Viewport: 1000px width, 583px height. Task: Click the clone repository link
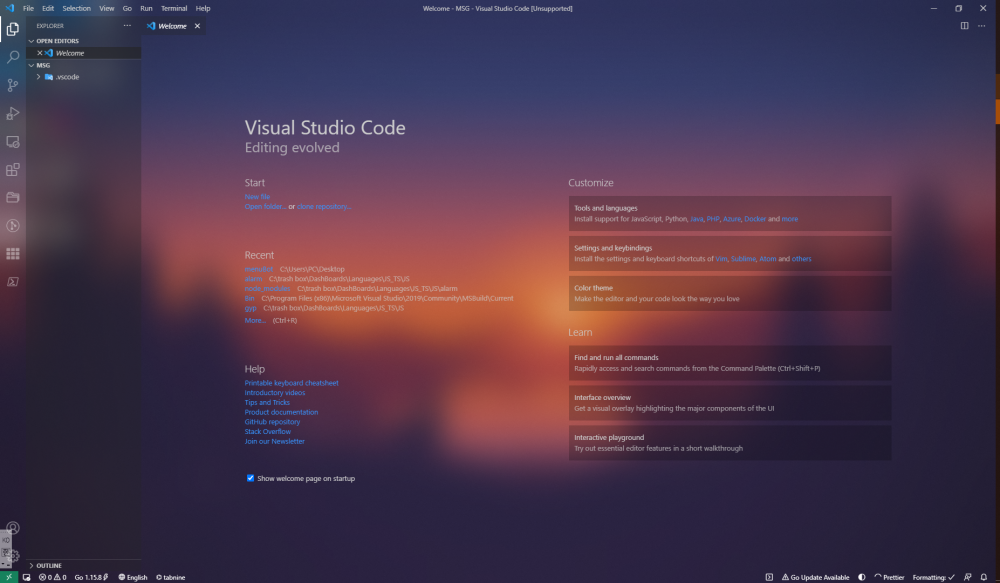click(x=324, y=206)
